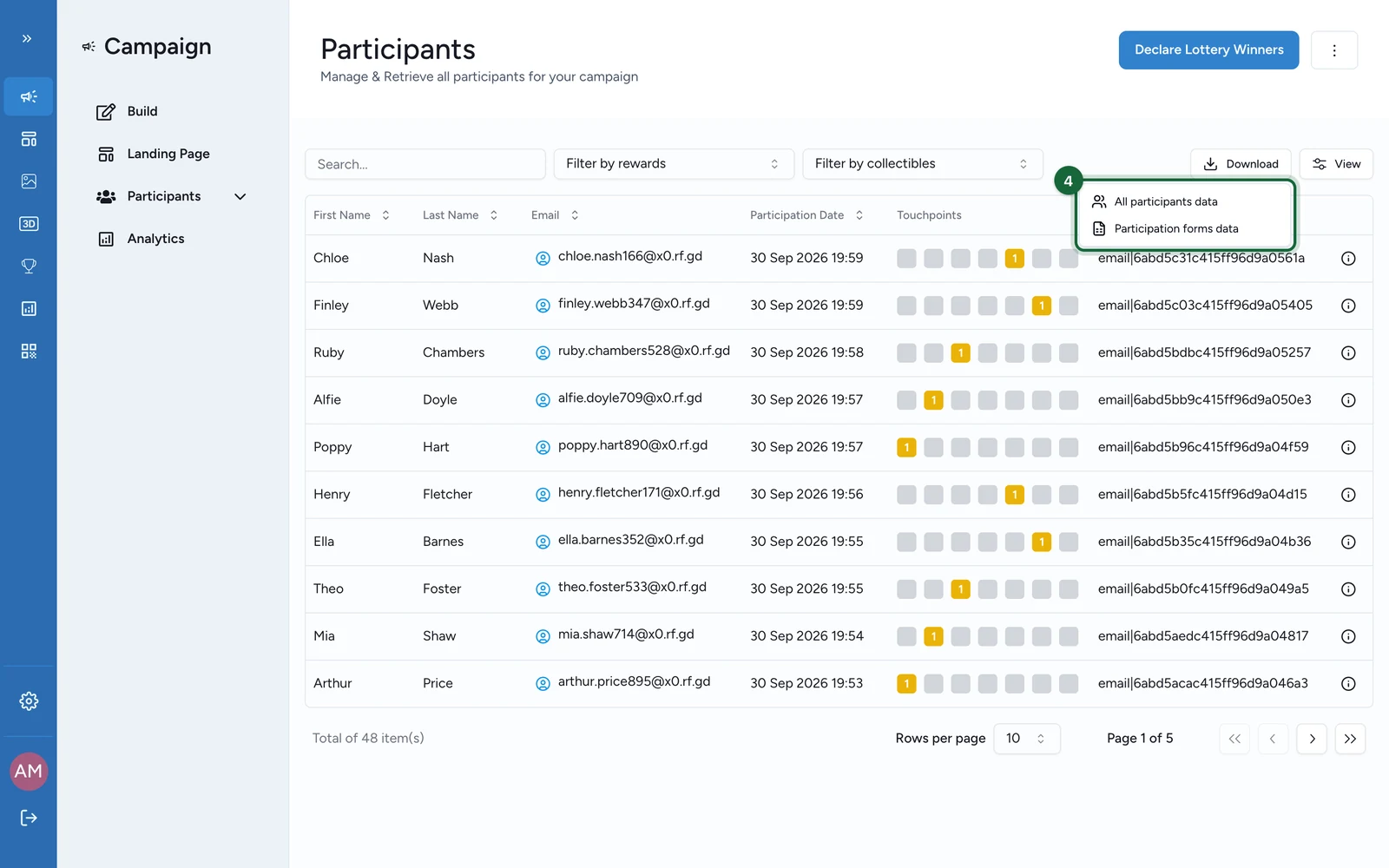Click yellow touchpoint badge in Ruby Chambers row
The height and width of the screenshot is (868, 1389).
pyautogui.click(x=960, y=353)
